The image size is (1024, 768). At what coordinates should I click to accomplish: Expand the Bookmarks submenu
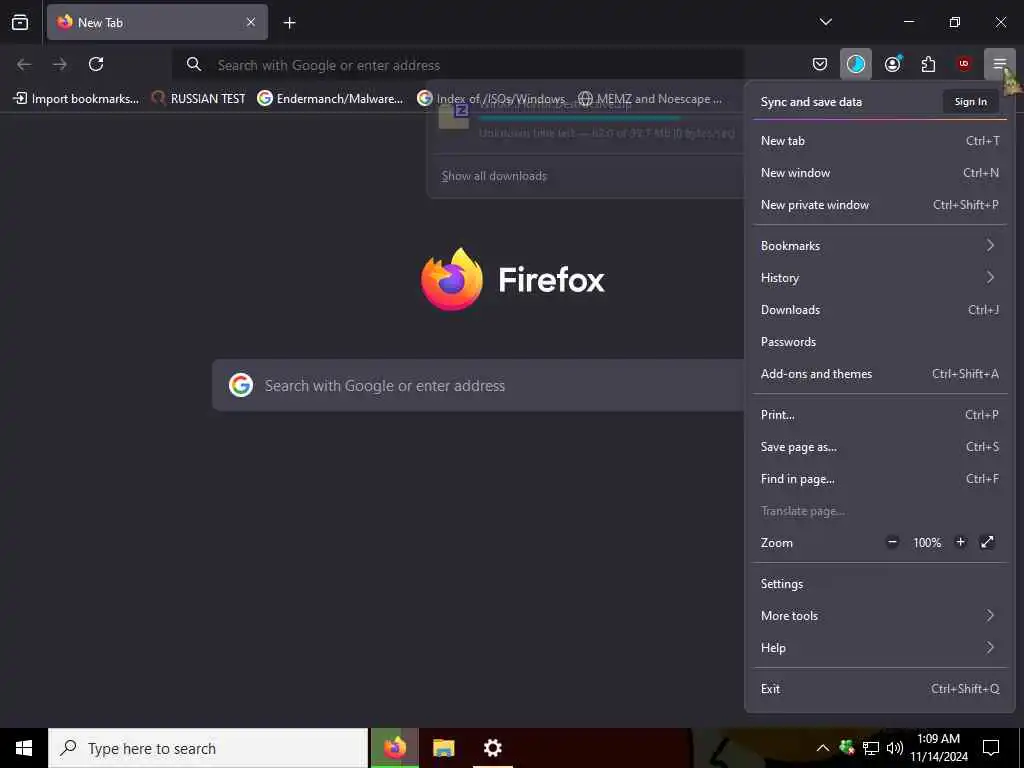pos(880,246)
